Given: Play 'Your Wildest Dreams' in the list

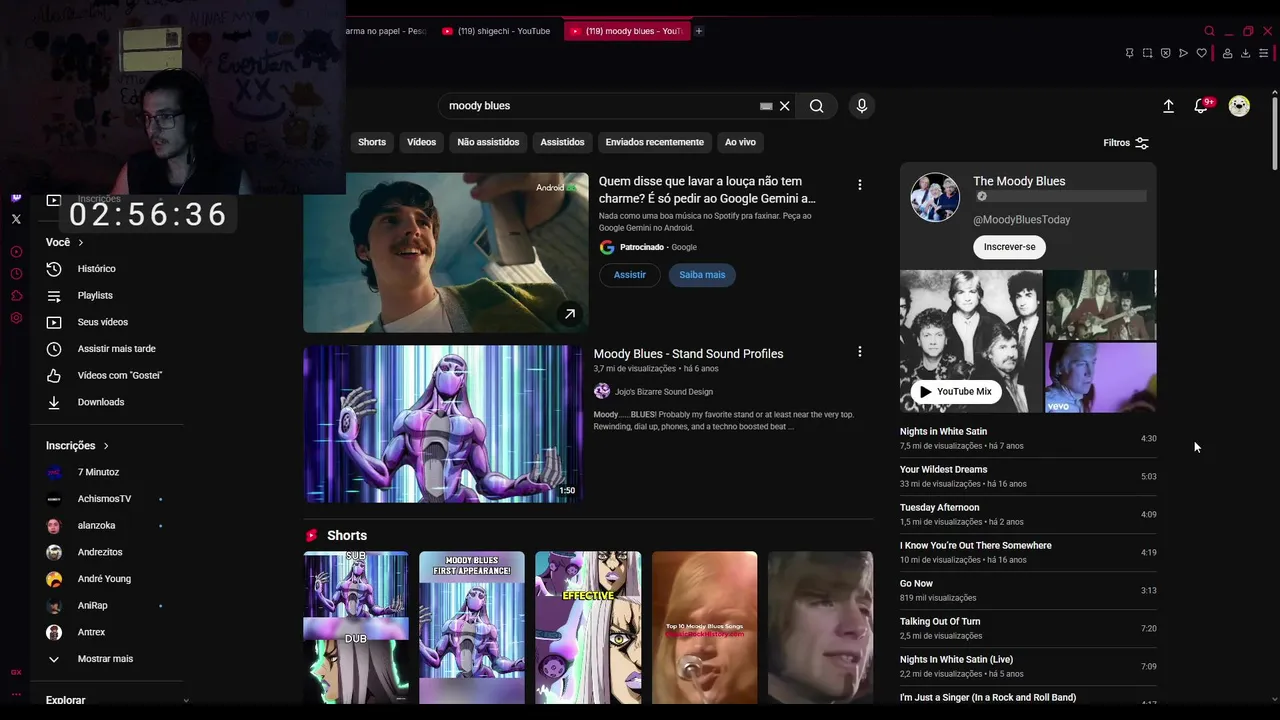Looking at the screenshot, I should pyautogui.click(x=1028, y=476).
